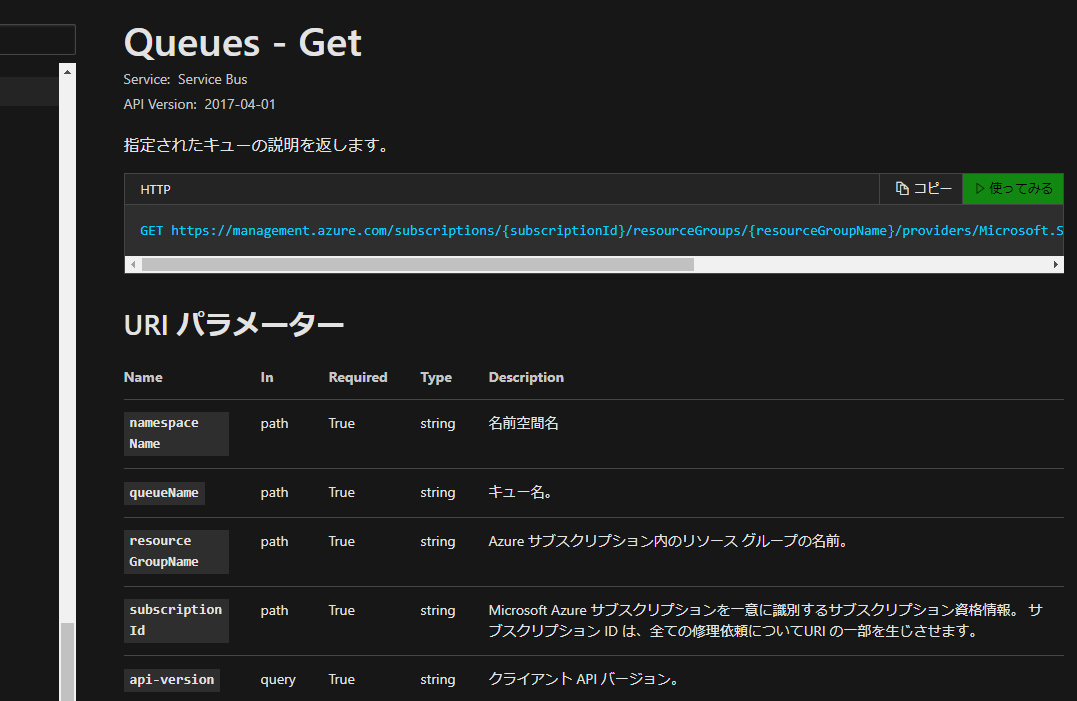Click the Required column header
1077x701 pixels.
coord(358,378)
